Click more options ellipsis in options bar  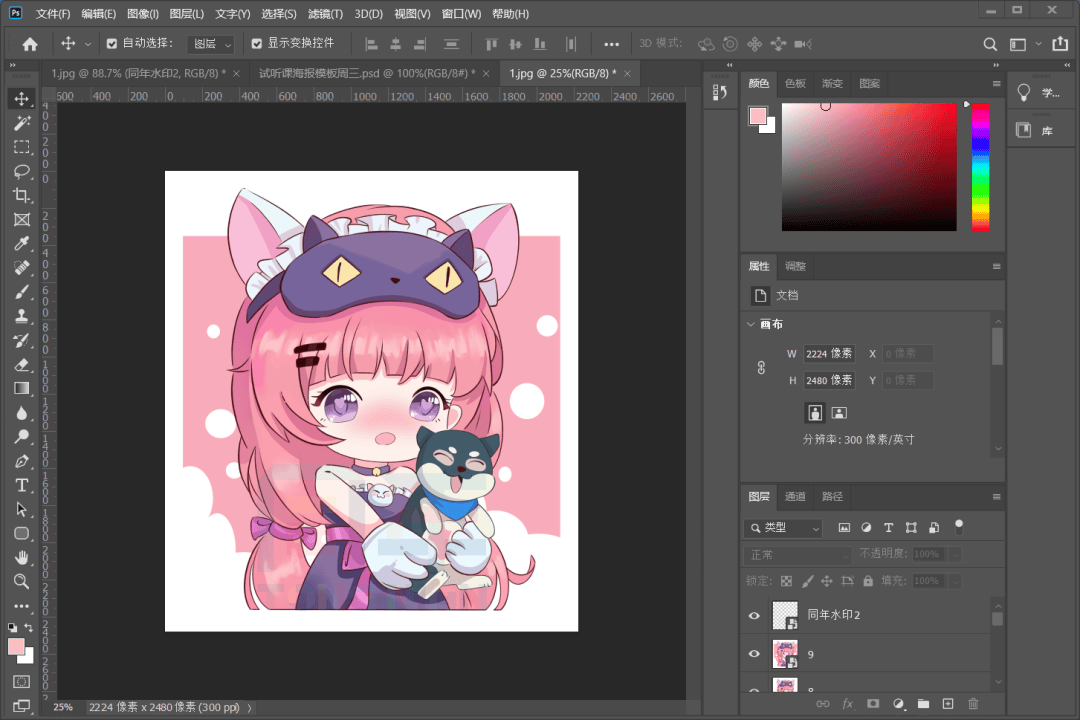(612, 44)
